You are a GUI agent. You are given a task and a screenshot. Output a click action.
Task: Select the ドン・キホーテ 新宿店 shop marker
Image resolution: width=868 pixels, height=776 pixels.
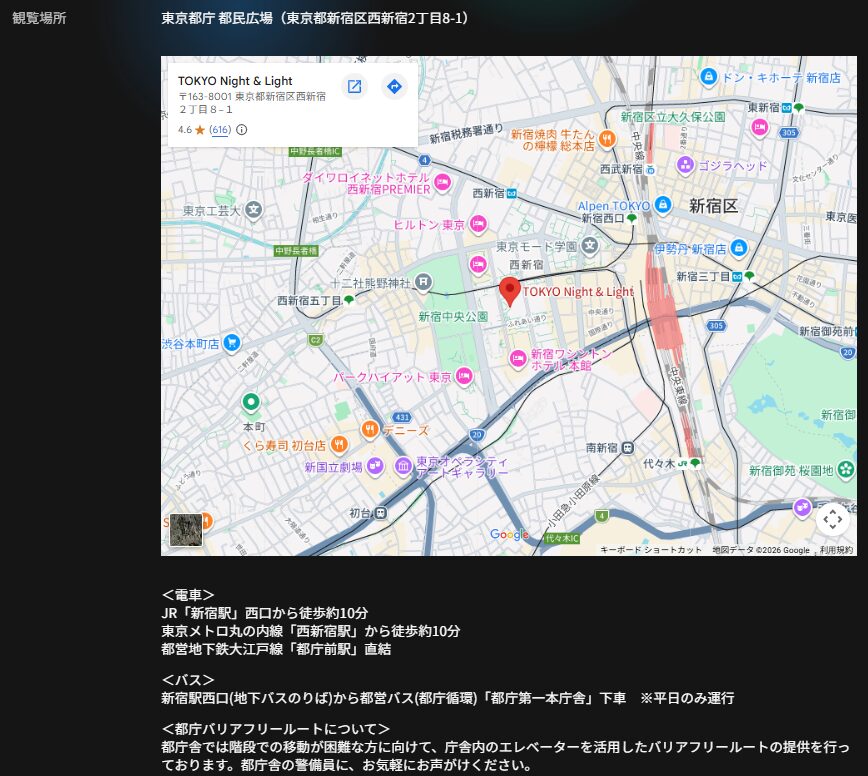[708, 77]
